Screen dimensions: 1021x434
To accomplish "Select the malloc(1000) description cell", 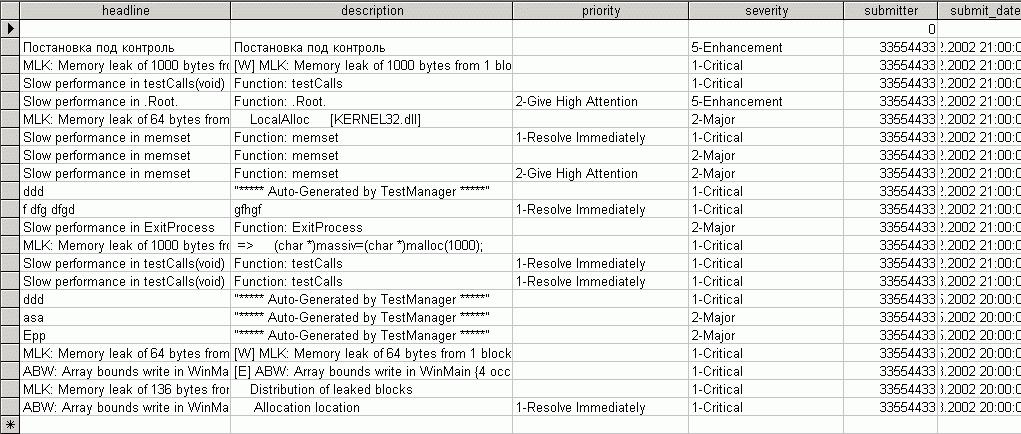I will tap(371, 245).
